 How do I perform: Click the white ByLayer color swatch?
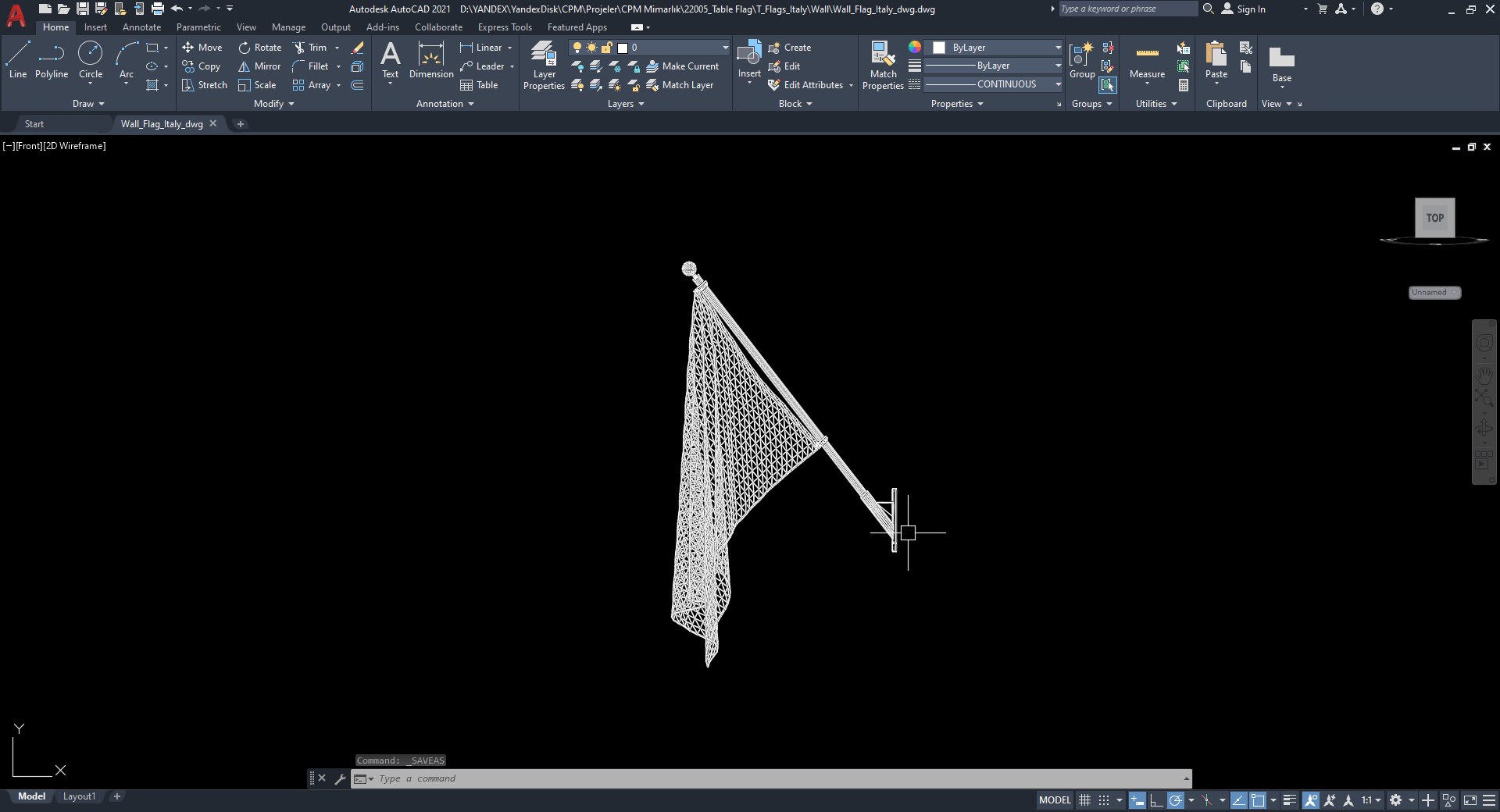tap(939, 48)
